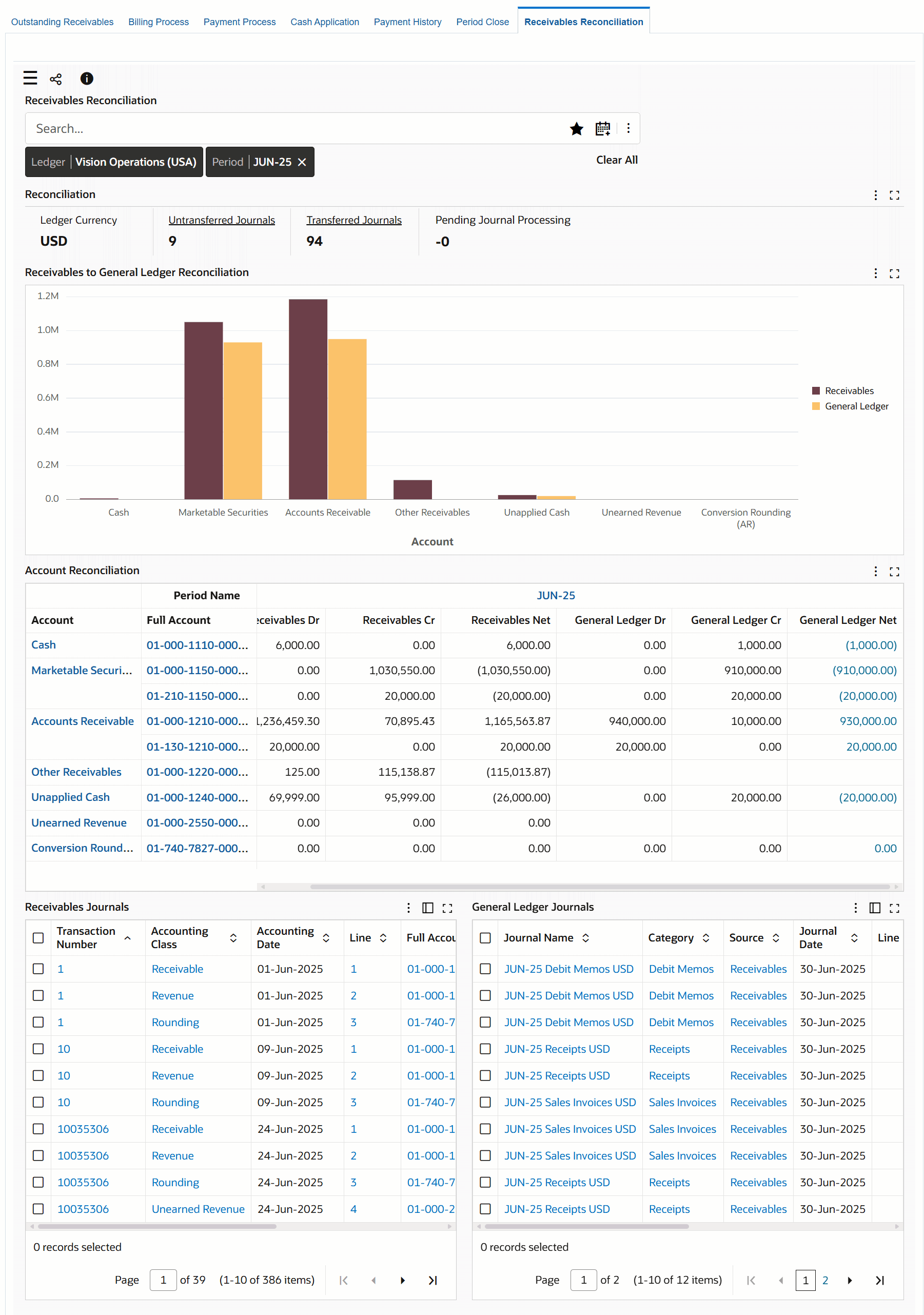Maximize the Receivables to General Ledger chart

click(894, 273)
